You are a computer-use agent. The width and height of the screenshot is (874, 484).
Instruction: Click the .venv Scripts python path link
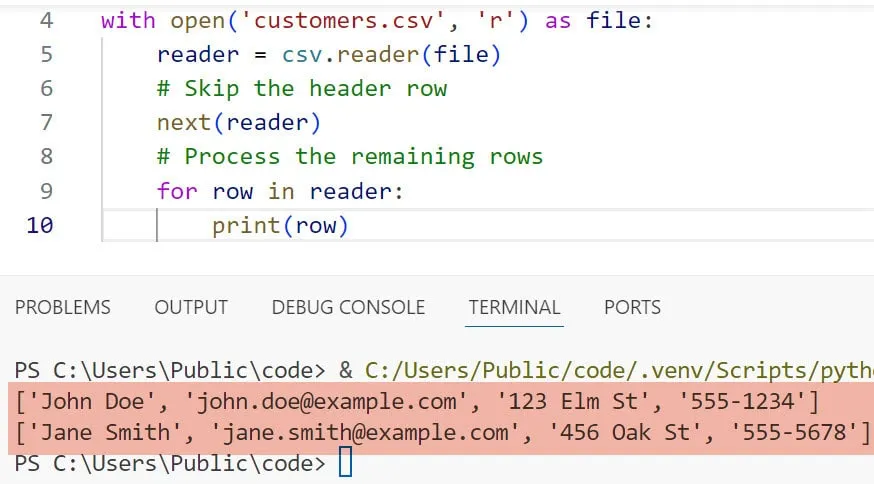tap(618, 370)
